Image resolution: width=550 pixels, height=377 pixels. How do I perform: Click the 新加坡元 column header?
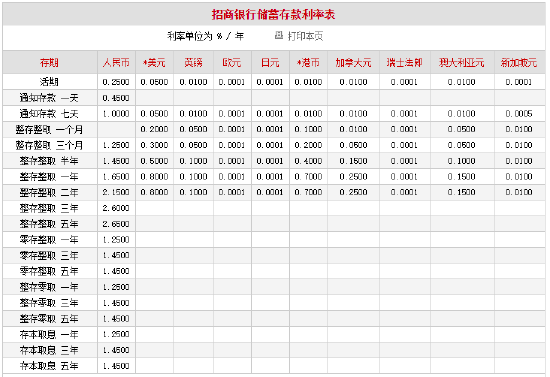click(519, 63)
